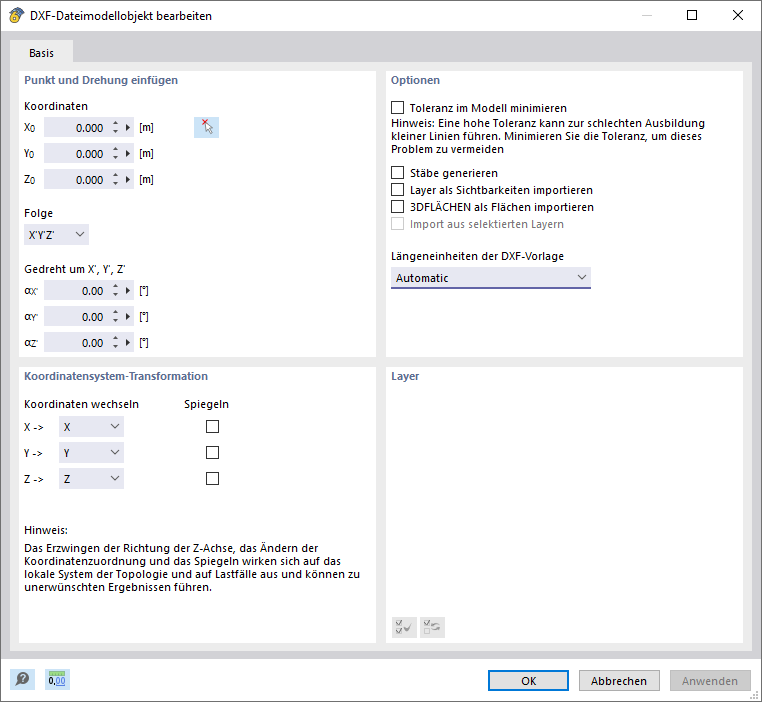Screen dimensions: 762x702
Task: Pick insertion point in graphic icon
Action: pos(206,128)
